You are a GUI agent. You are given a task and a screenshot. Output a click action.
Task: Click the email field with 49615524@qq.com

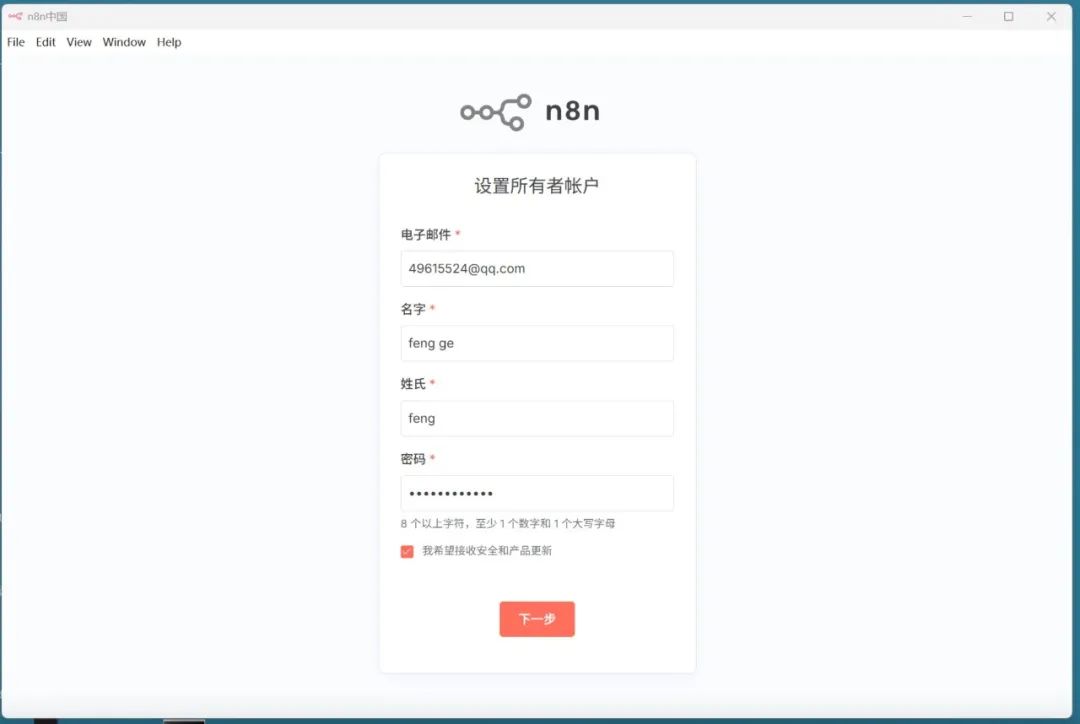point(537,269)
